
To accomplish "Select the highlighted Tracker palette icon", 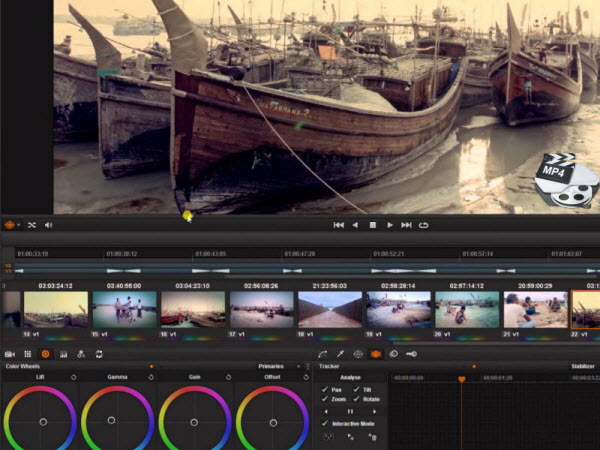I will point(376,354).
